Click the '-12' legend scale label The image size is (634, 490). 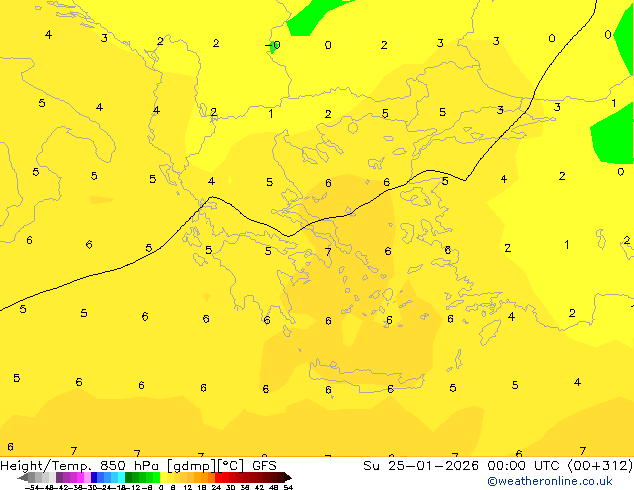[135, 487]
